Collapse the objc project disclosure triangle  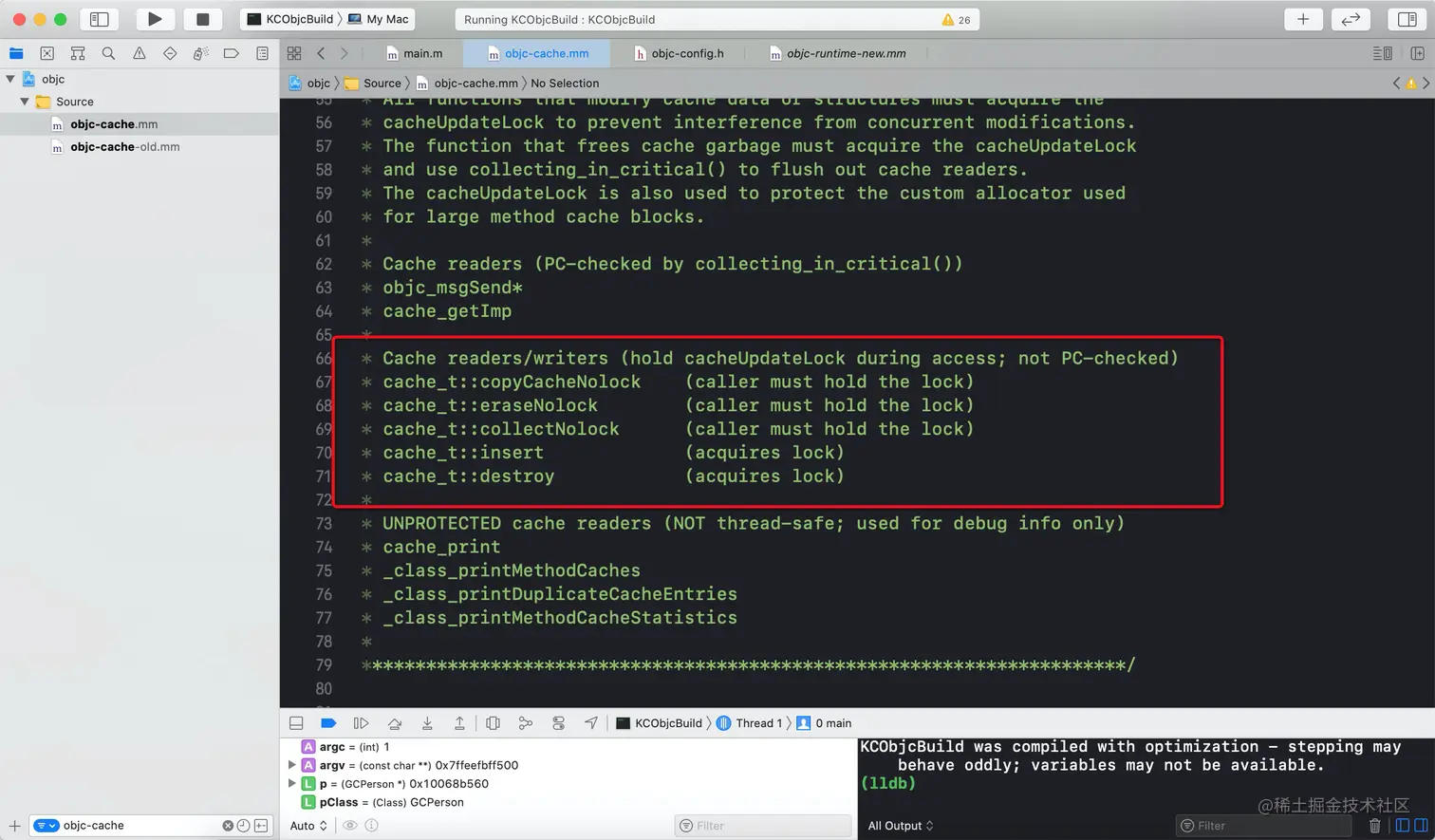tap(10, 79)
